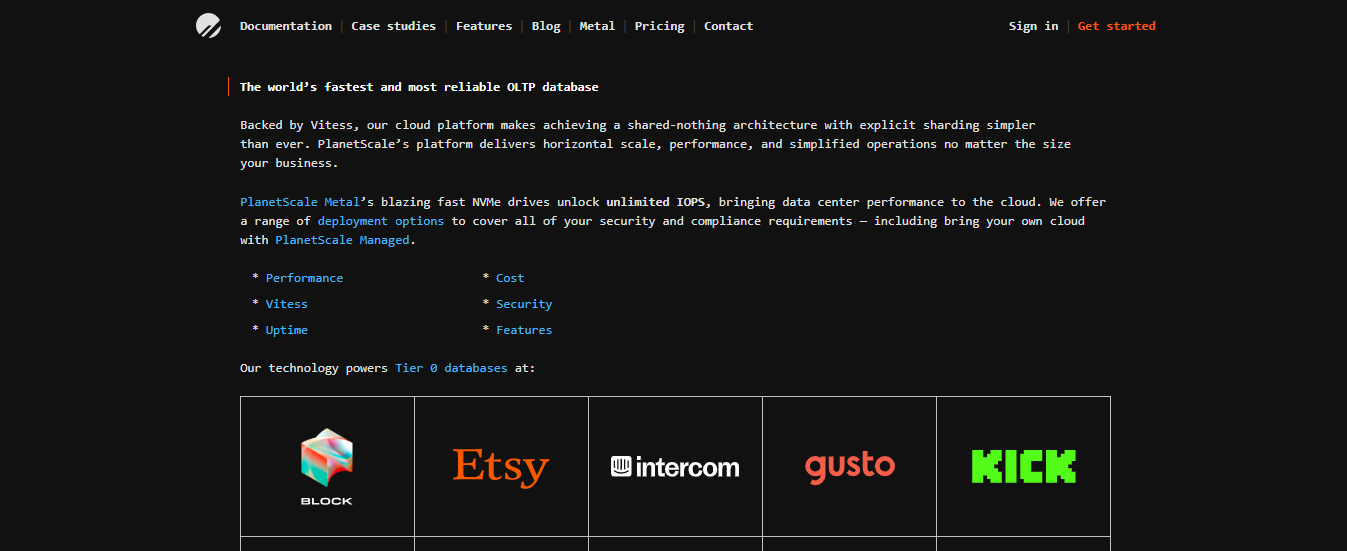Click the Intercom logo
The width and height of the screenshot is (1347, 551).
[675, 467]
